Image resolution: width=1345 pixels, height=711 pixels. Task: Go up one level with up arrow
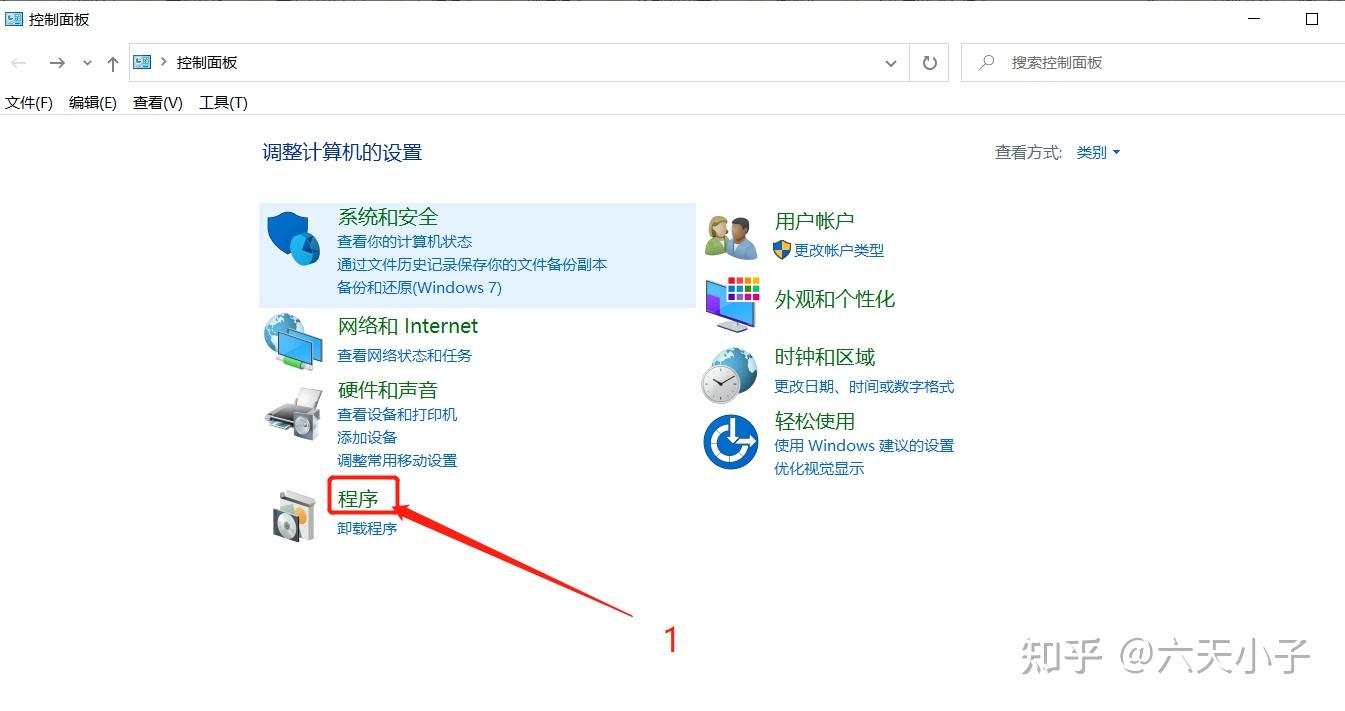point(113,63)
